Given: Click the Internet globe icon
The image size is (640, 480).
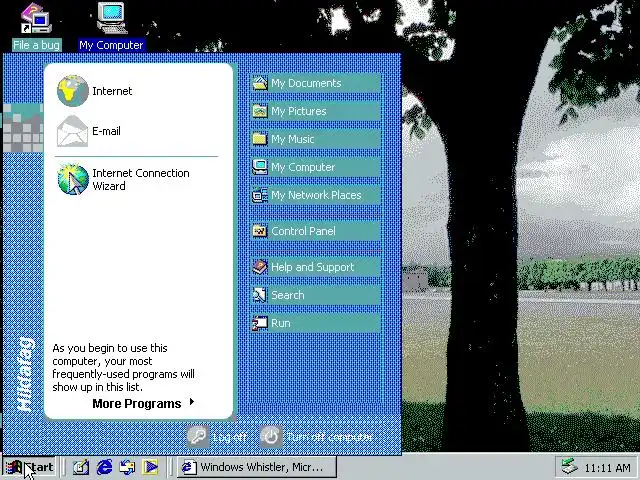Looking at the screenshot, I should 73,91.
